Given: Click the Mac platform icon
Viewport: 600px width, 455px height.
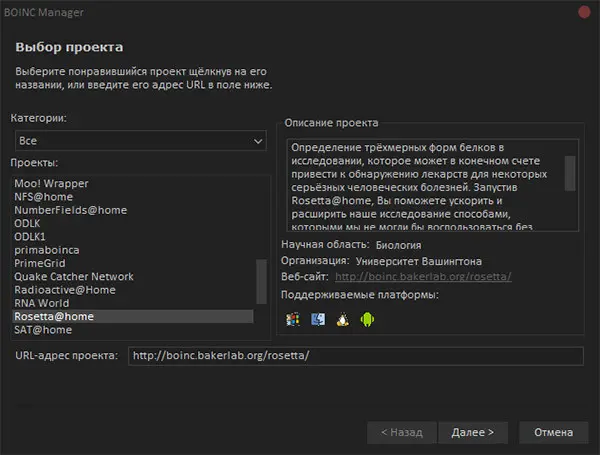Looking at the screenshot, I should click(318, 320).
